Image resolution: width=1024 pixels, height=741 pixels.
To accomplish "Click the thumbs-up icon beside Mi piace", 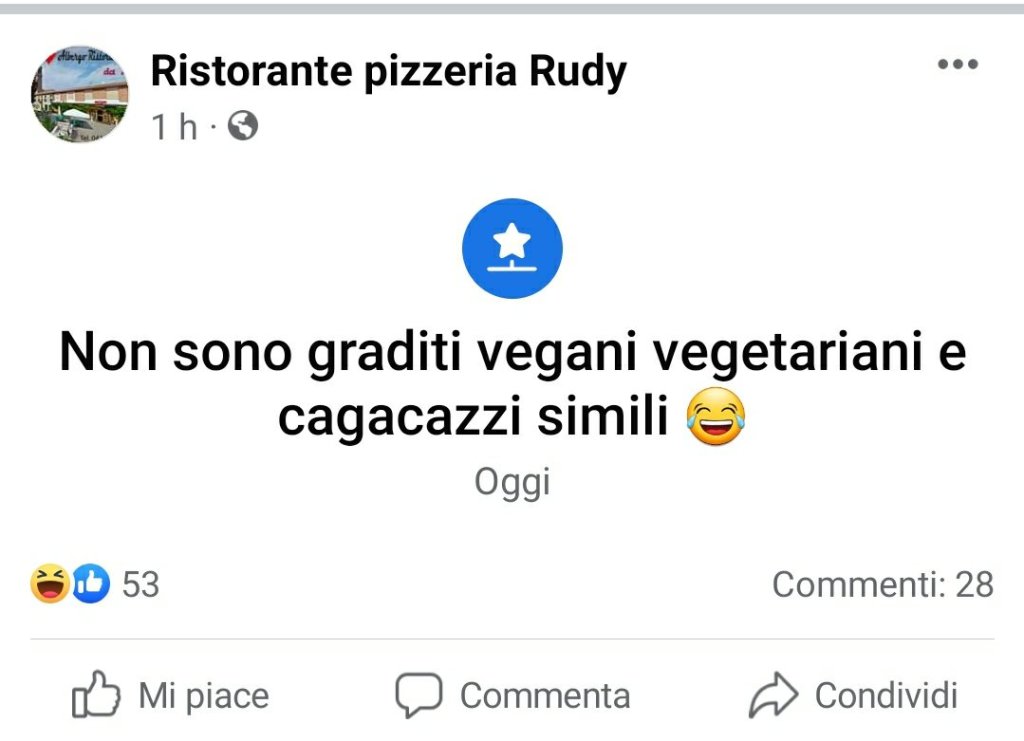I will (x=96, y=696).
